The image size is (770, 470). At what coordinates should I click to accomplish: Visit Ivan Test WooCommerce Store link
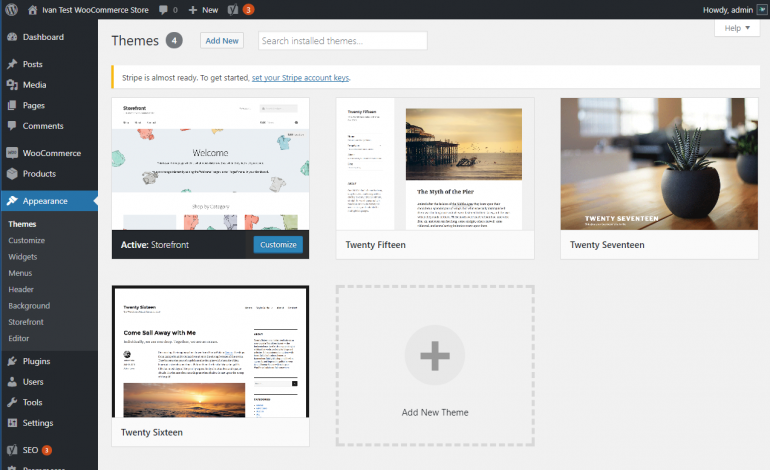[x=95, y=10]
